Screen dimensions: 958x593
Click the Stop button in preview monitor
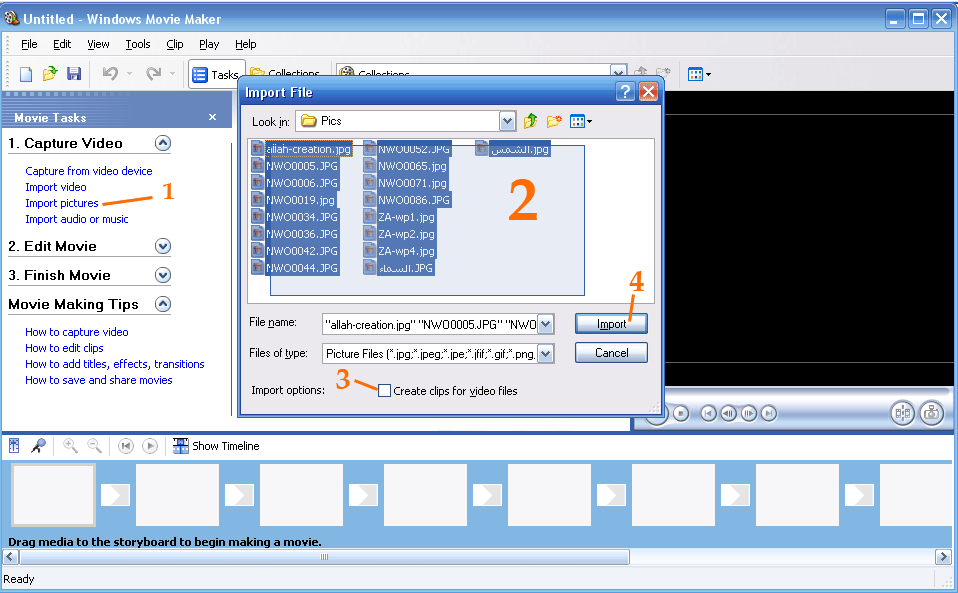tap(681, 413)
